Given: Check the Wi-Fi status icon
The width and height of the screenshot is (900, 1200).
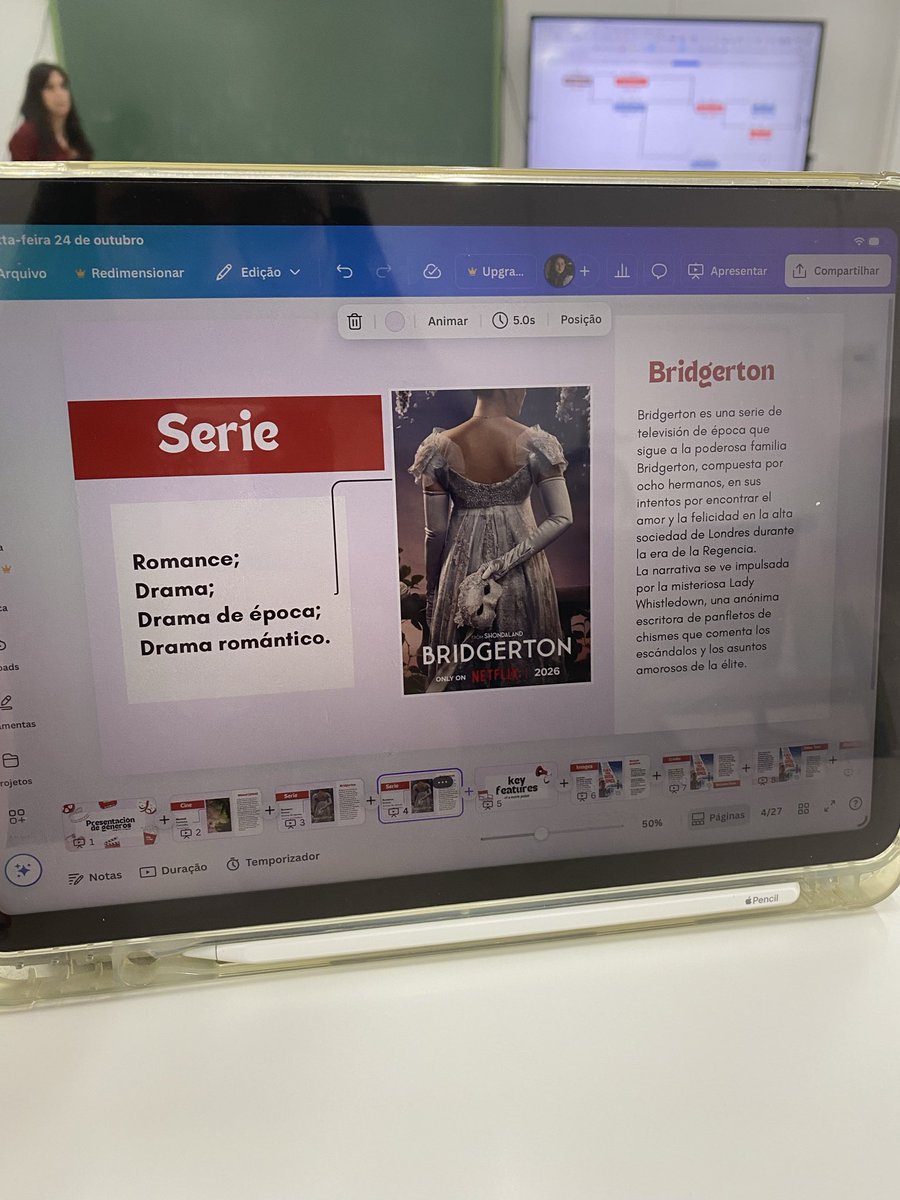Looking at the screenshot, I should coord(859,241).
